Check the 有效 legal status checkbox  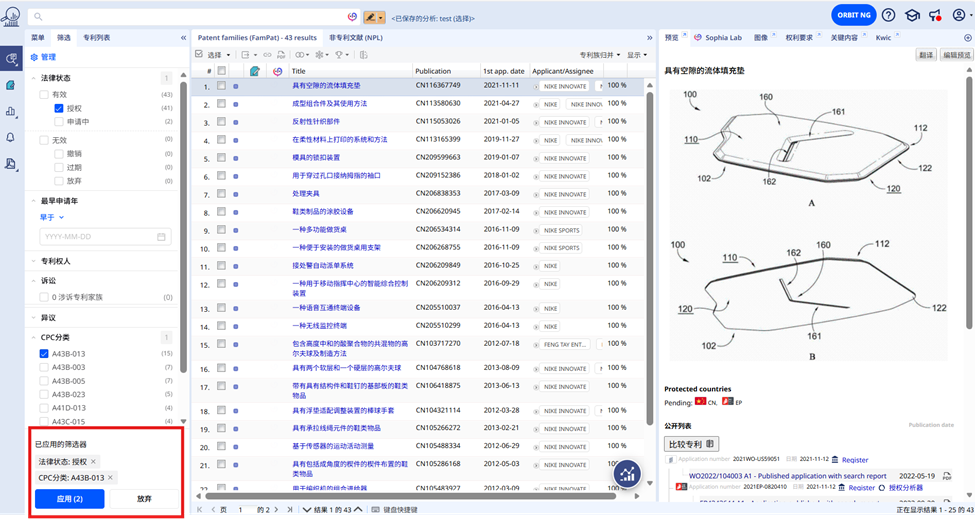(x=44, y=94)
